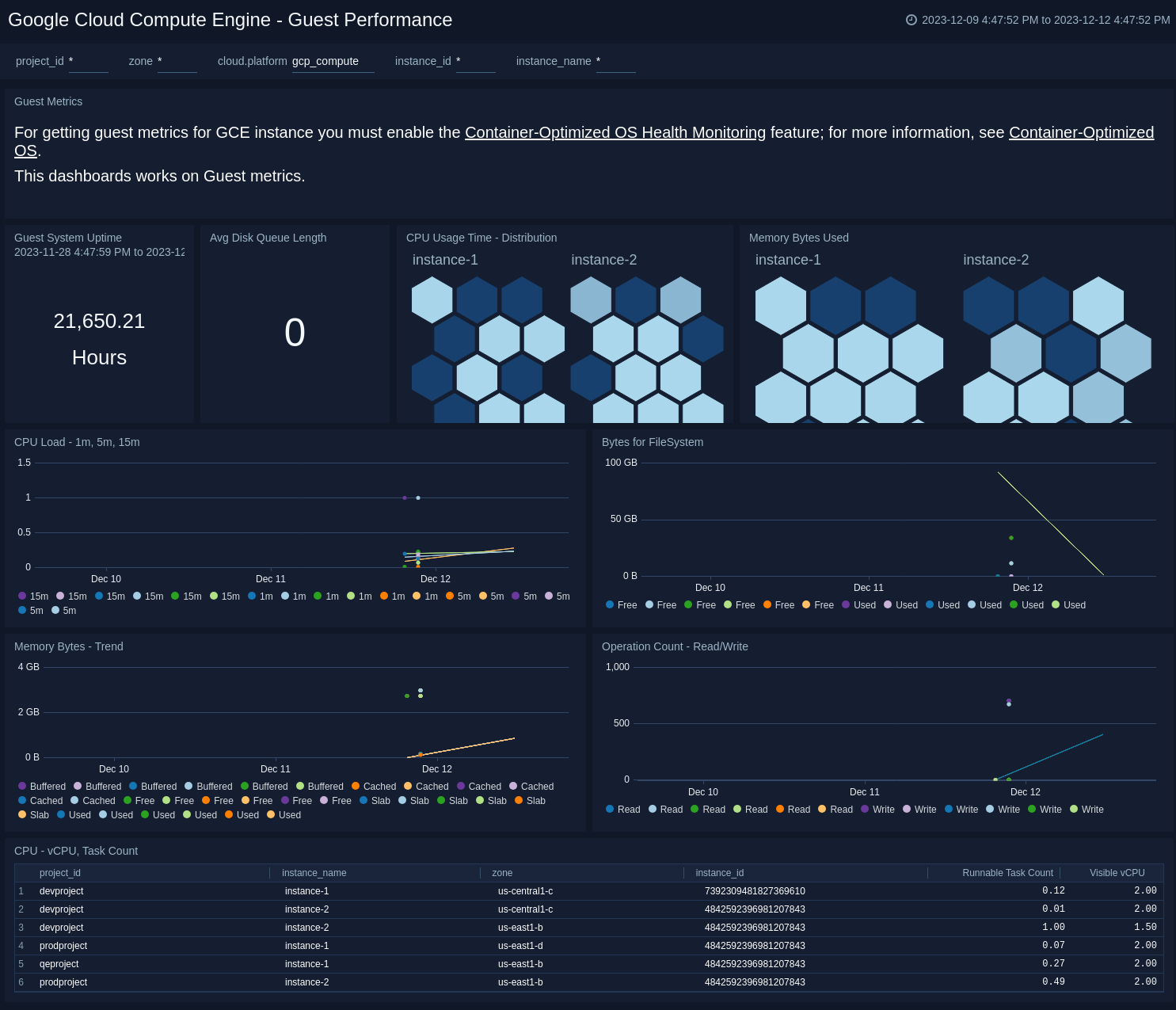This screenshot has height=1010, width=1176.
Task: Sort table by instance_name column header
Action: click(x=314, y=873)
